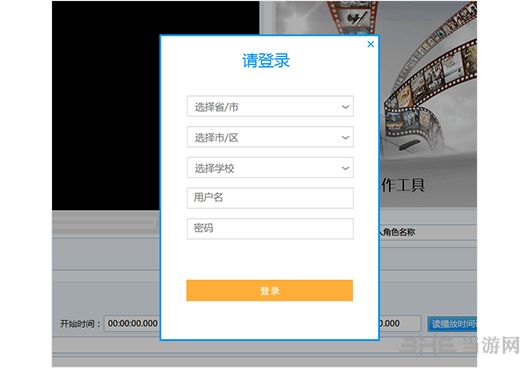Click the 密码 password field
Image resolution: width=530 pixels, height=368 pixels.
[270, 229]
